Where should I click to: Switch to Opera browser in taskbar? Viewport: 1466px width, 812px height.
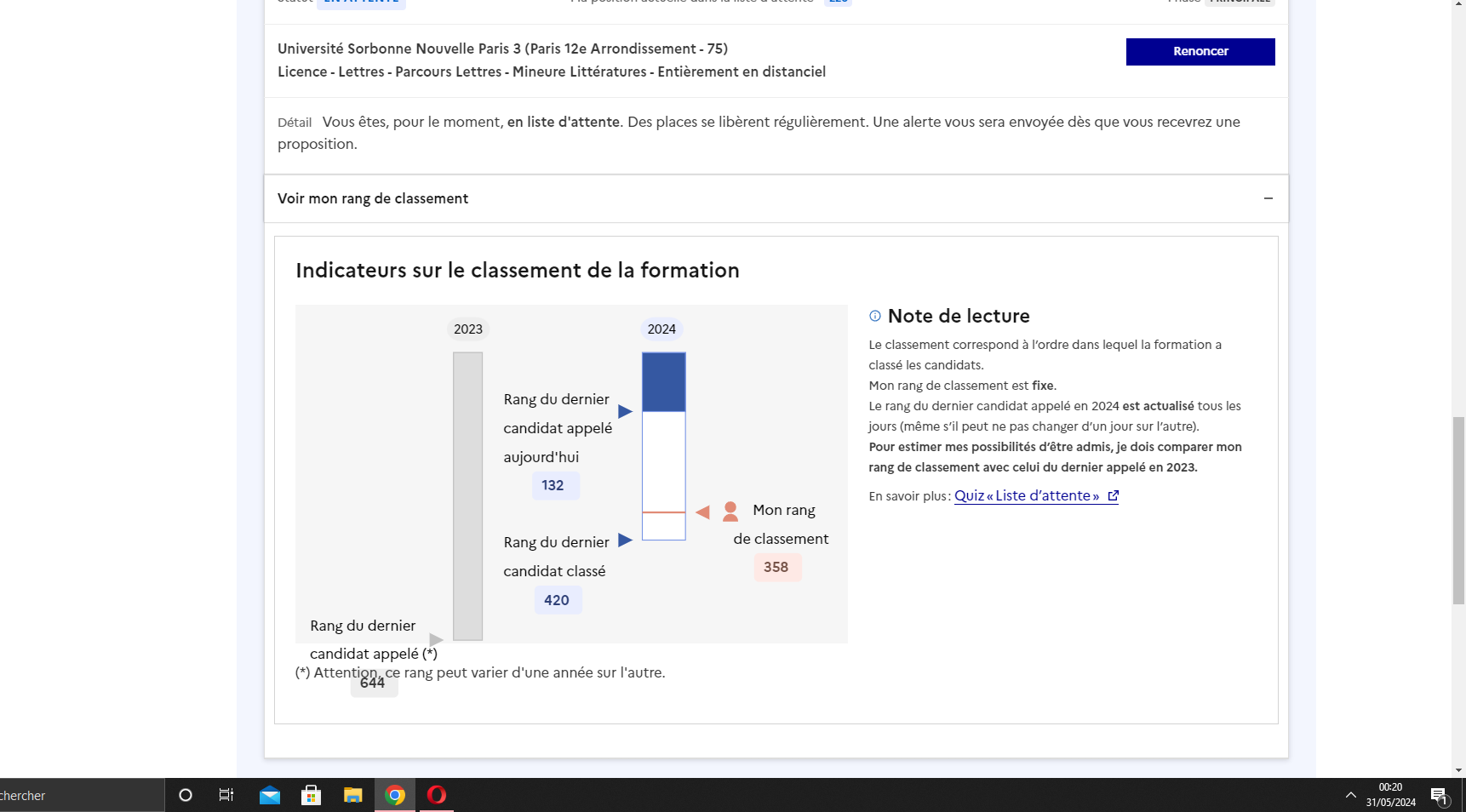pos(437,795)
